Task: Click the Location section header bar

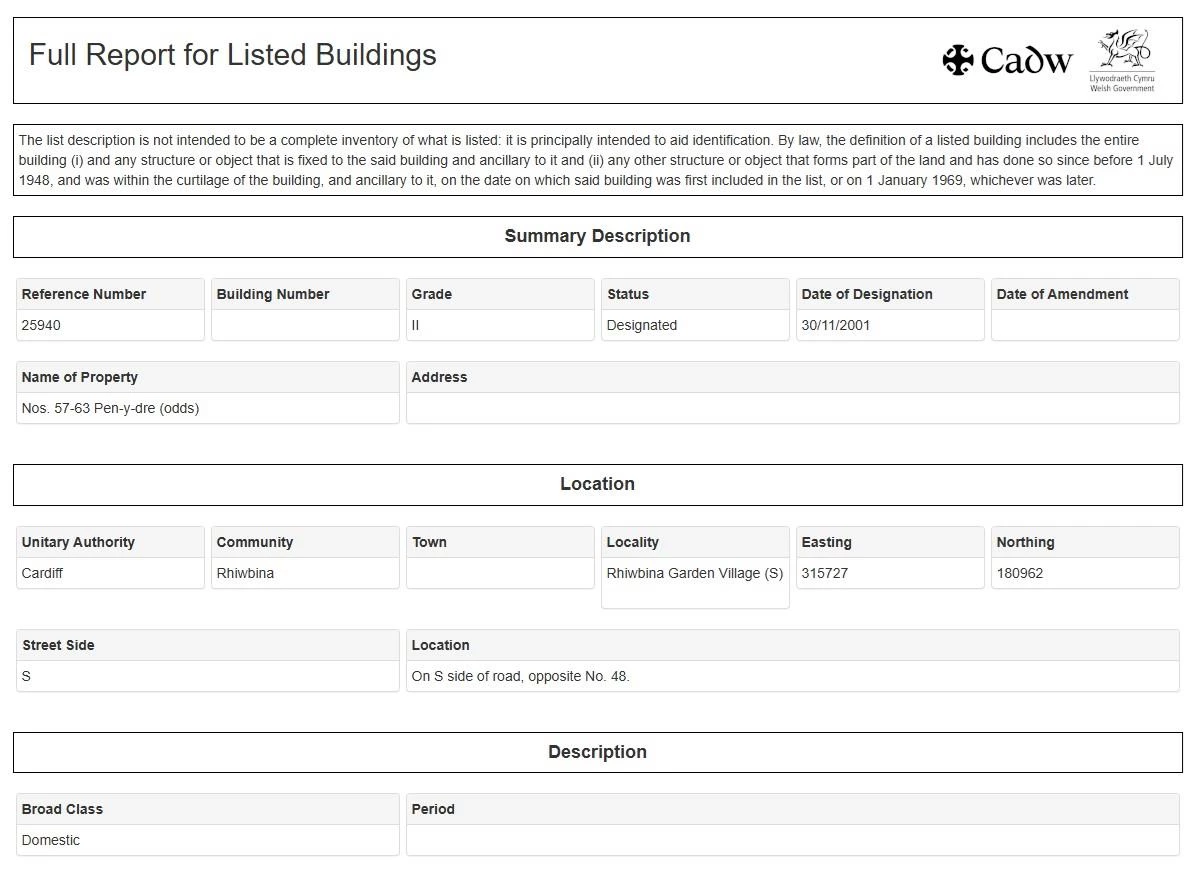Action: (x=597, y=485)
